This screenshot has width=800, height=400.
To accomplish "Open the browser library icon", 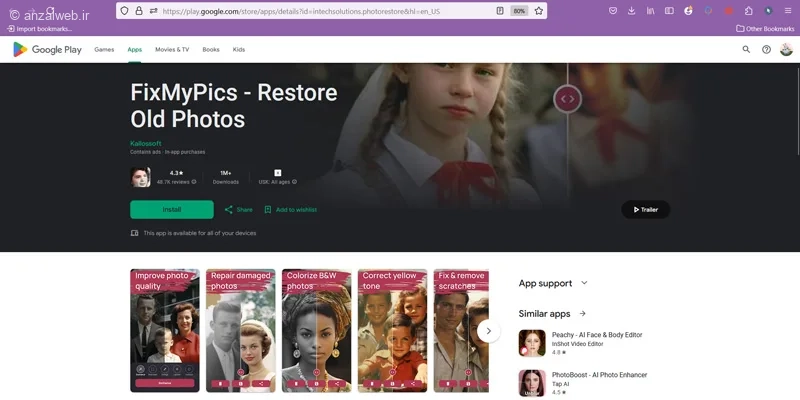I will click(x=651, y=11).
